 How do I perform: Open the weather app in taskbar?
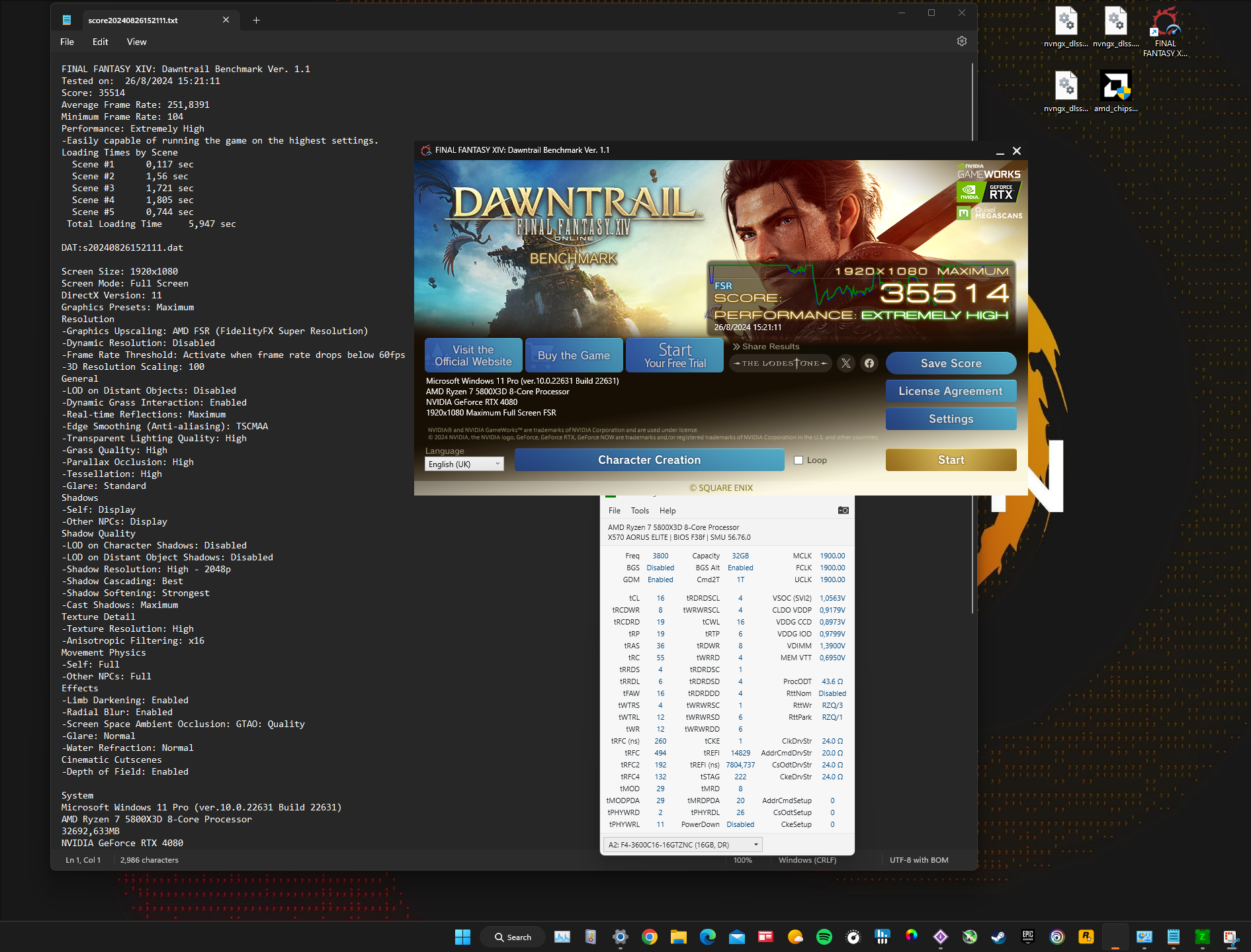[x=795, y=937]
